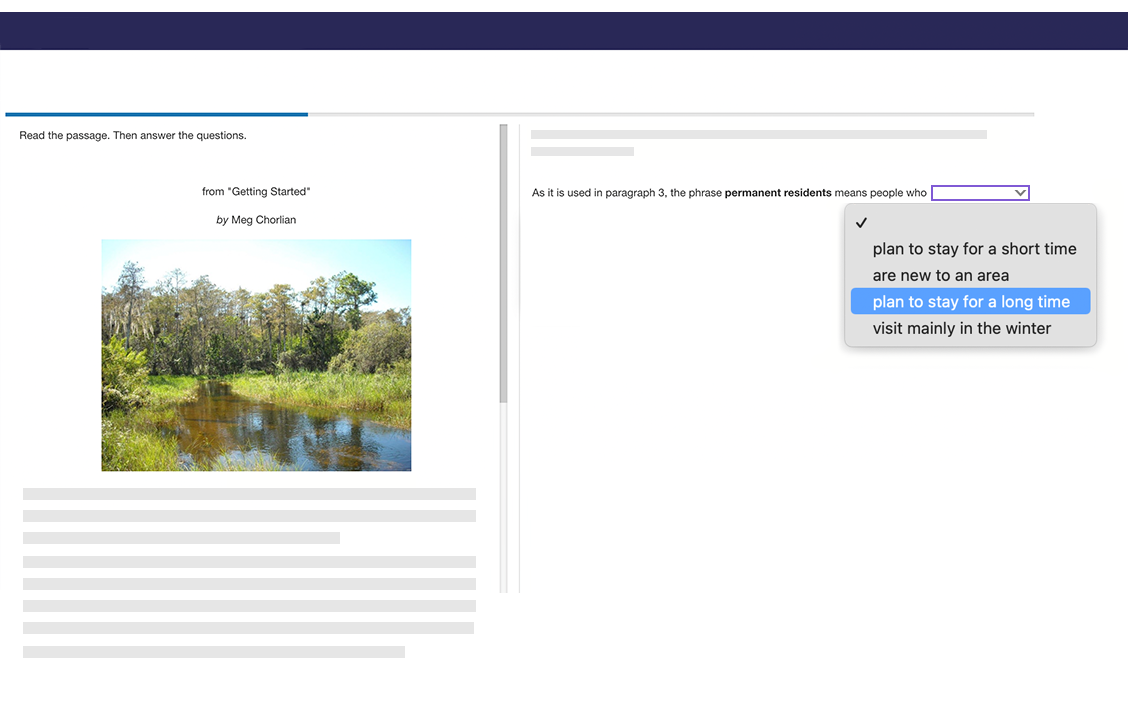This screenshot has height=720, width=1128.
Task: Choose "plan to stay for a short time"
Action: pos(974,249)
